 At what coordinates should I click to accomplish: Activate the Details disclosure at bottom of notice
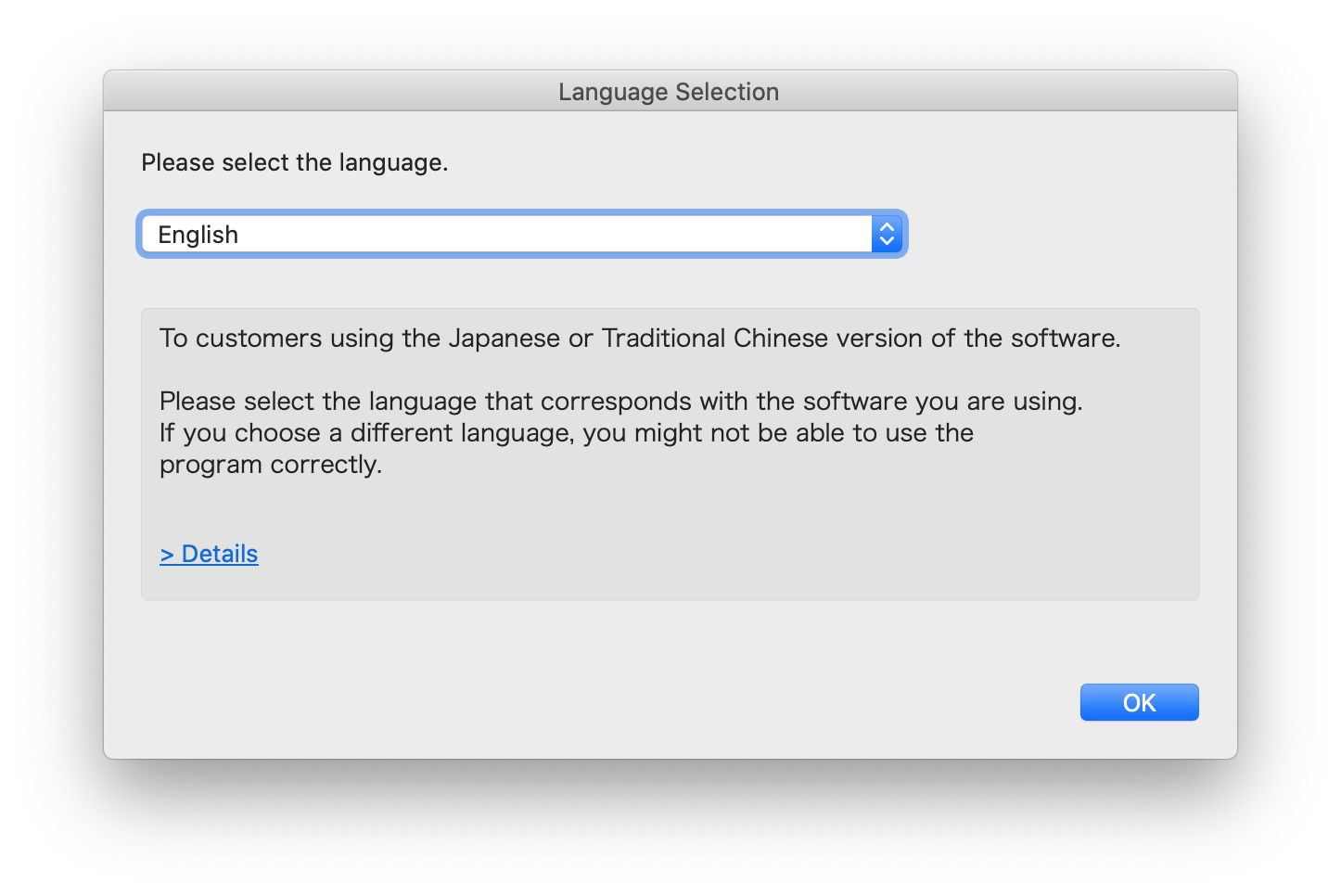pos(209,553)
